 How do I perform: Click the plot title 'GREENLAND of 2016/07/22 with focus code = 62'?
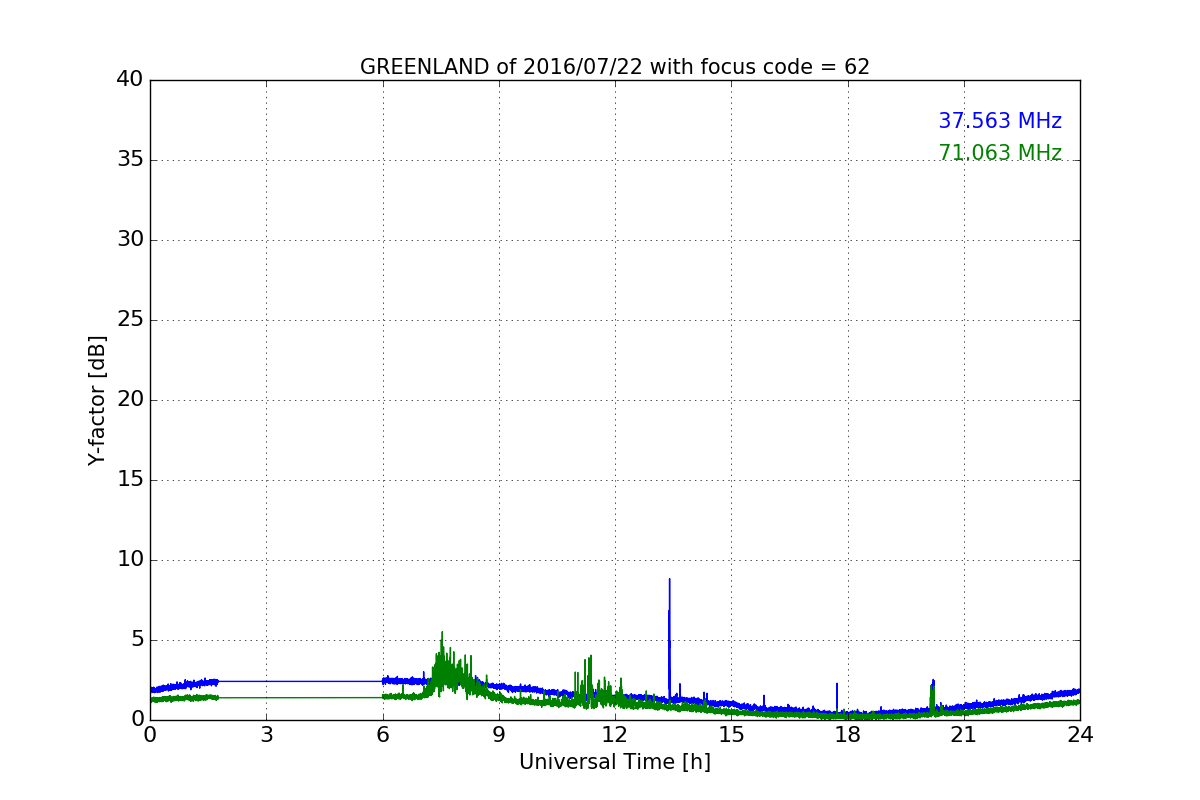(615, 67)
